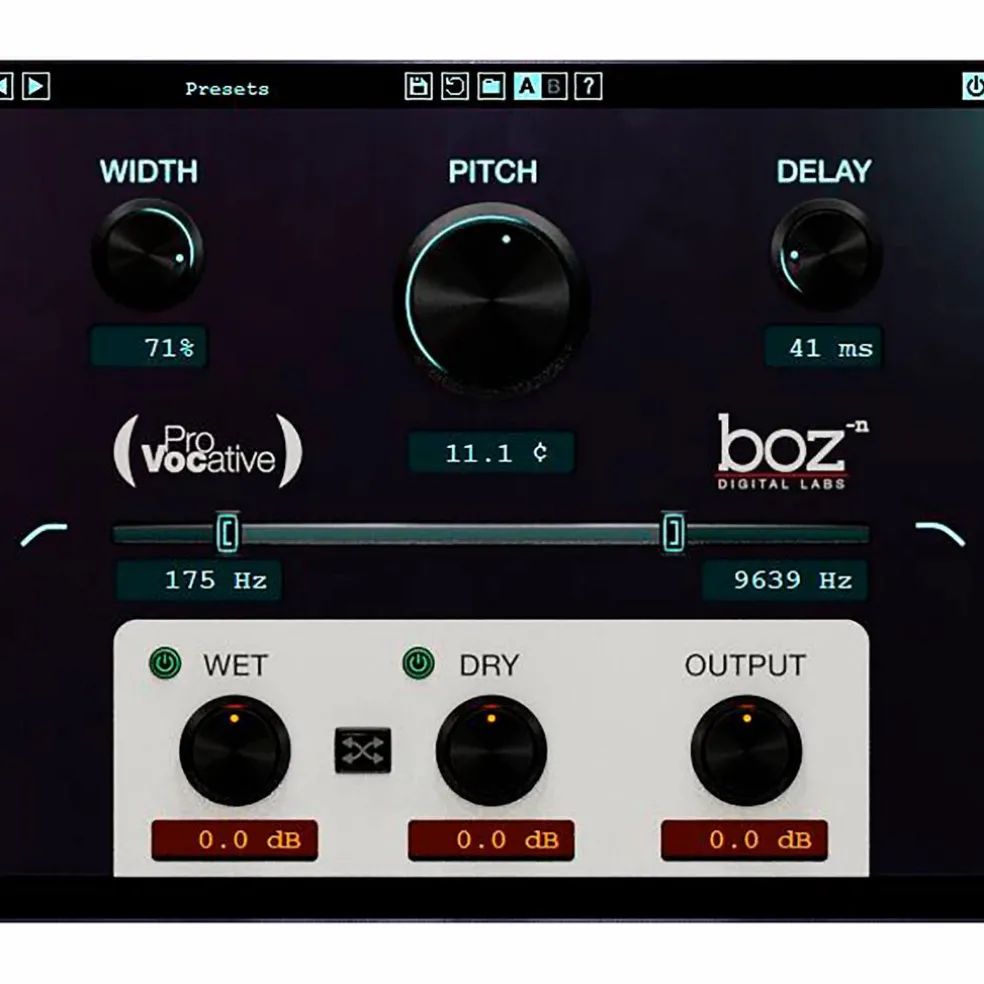This screenshot has width=984, height=984.
Task: Click the Boz Digital Labs logo
Action: pyautogui.click(x=794, y=451)
